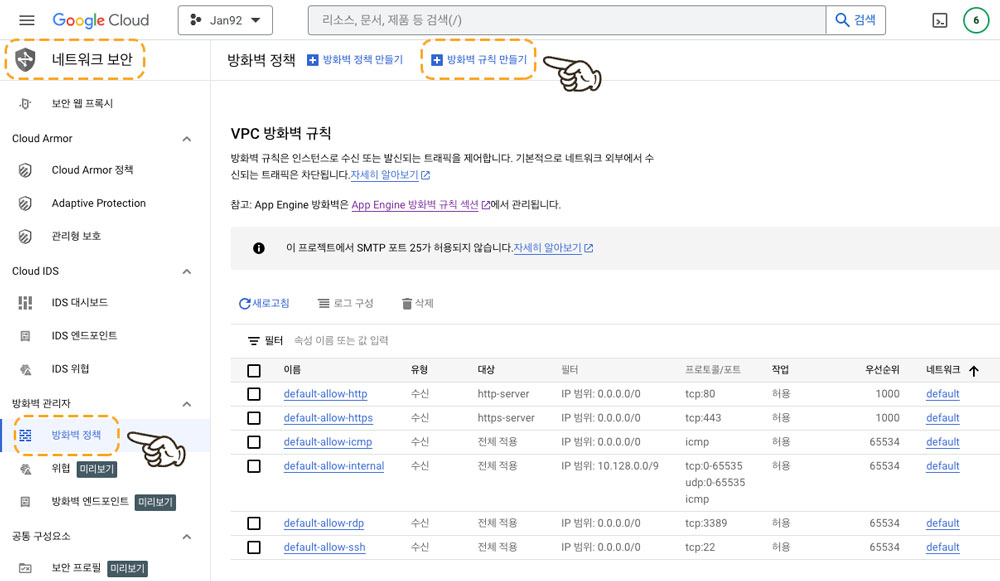Open 보안 웹 프록시 menu item
This screenshot has width=1000, height=581.
point(82,103)
